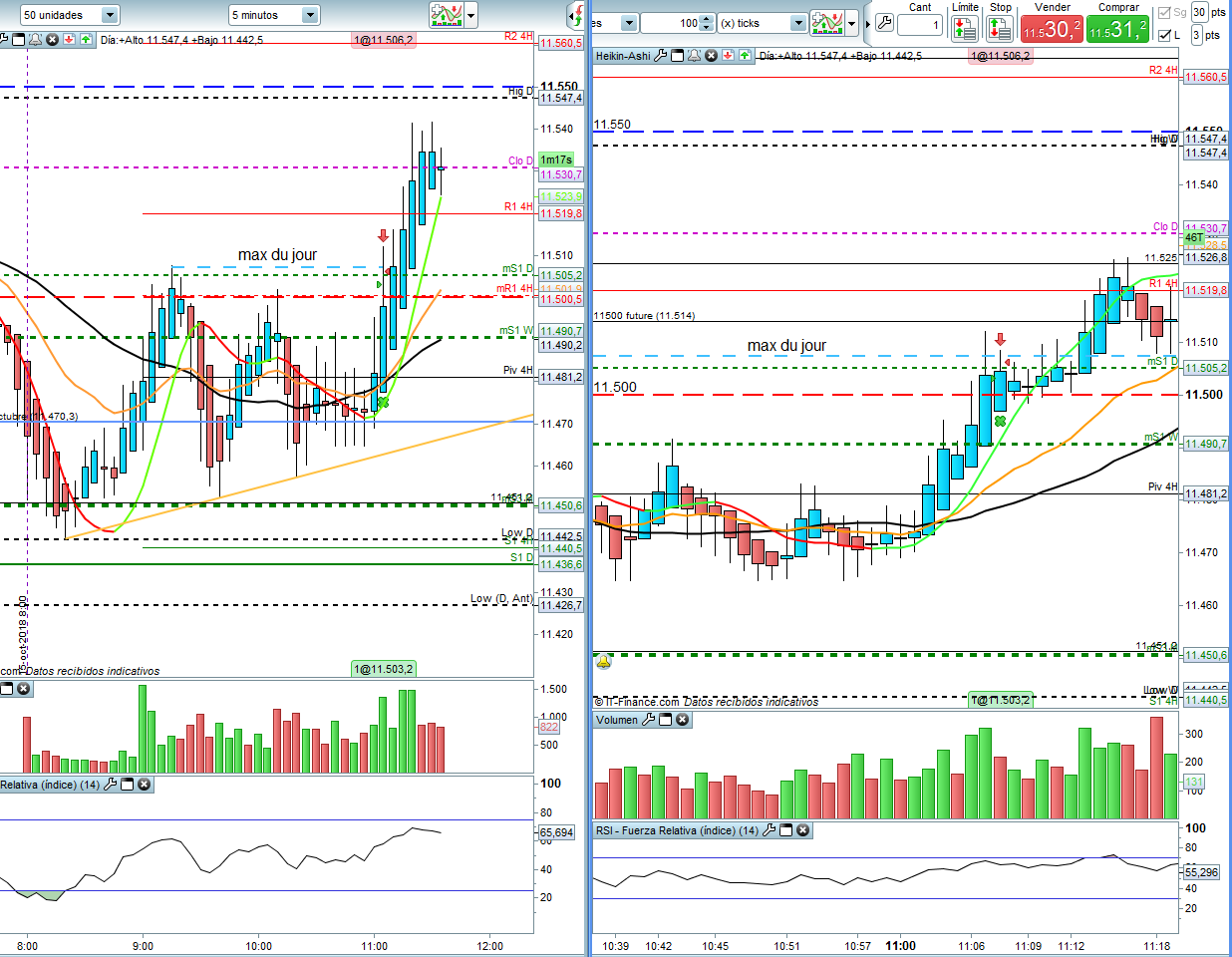Maximize the right Volumen panel
Viewport: 1232px width, 957px height.
(666, 720)
